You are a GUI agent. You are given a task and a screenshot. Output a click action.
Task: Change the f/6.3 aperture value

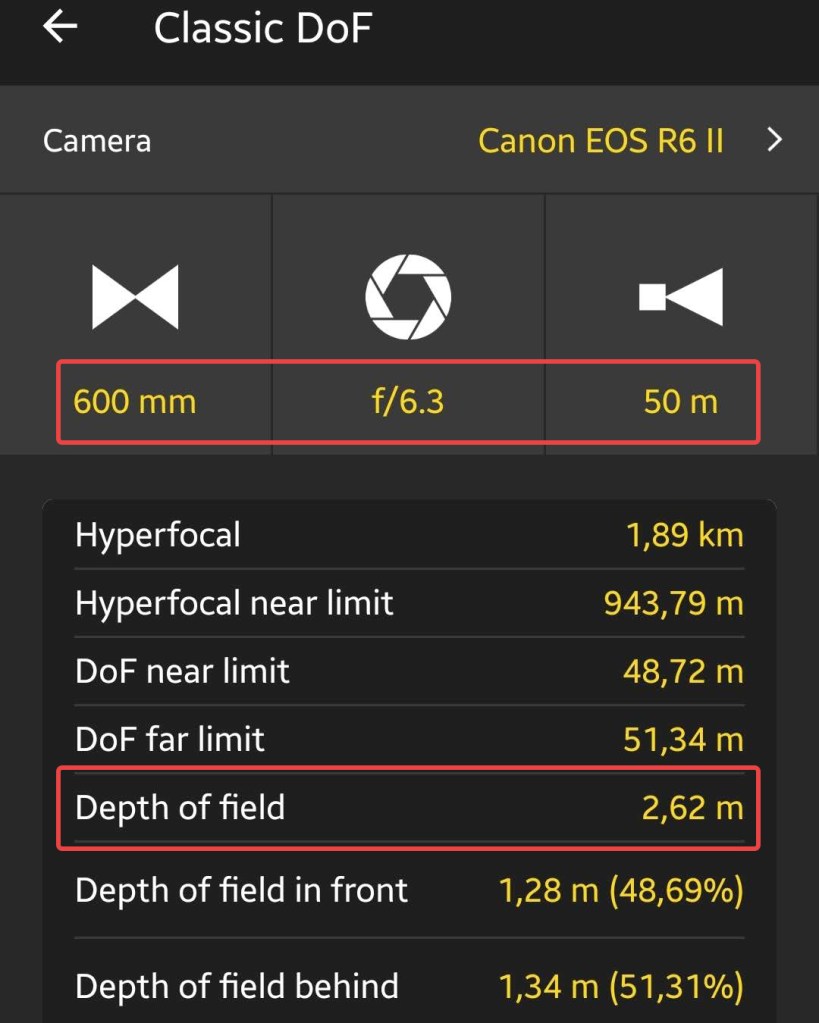point(408,402)
